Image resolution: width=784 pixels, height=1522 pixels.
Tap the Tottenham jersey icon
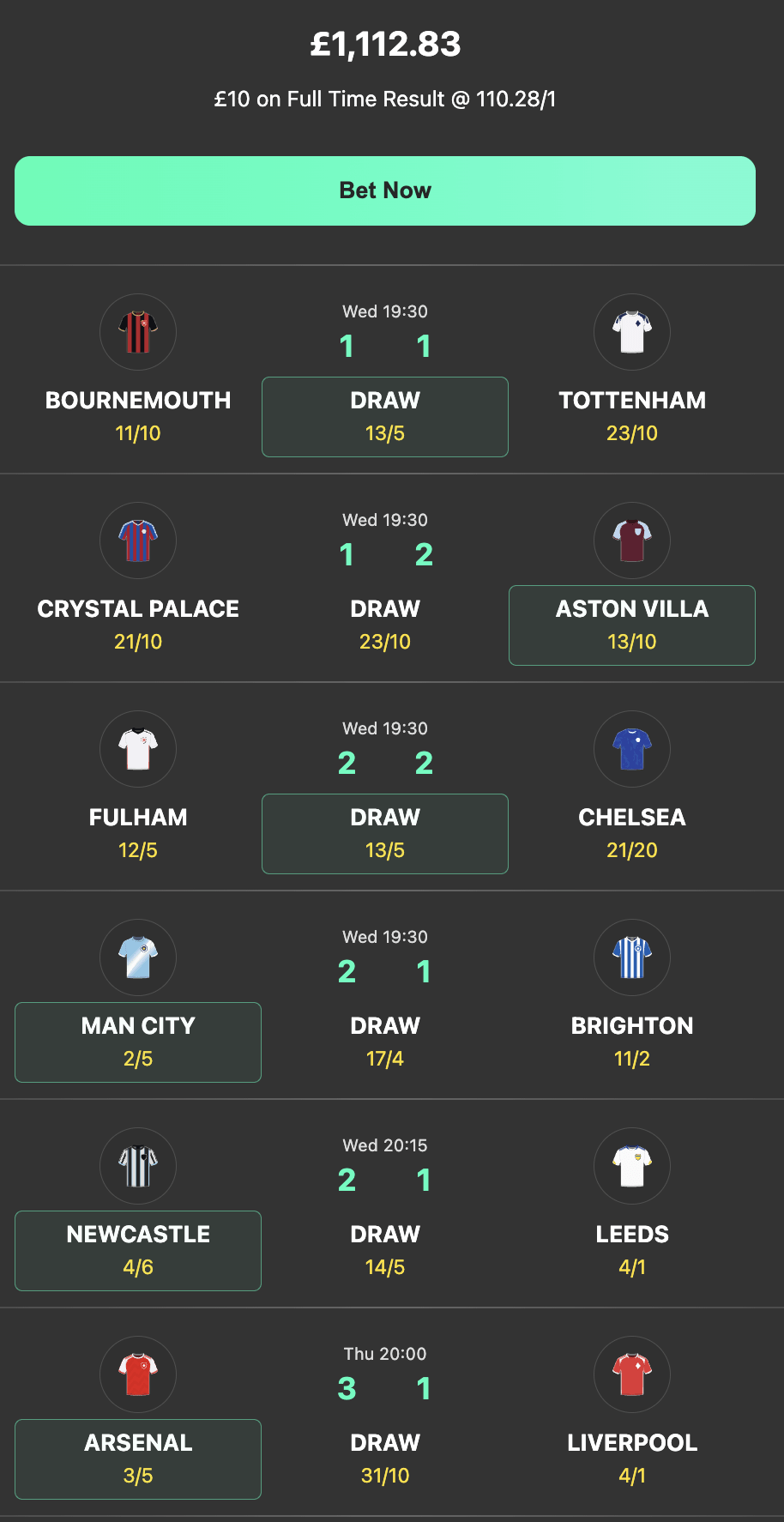[x=632, y=332]
